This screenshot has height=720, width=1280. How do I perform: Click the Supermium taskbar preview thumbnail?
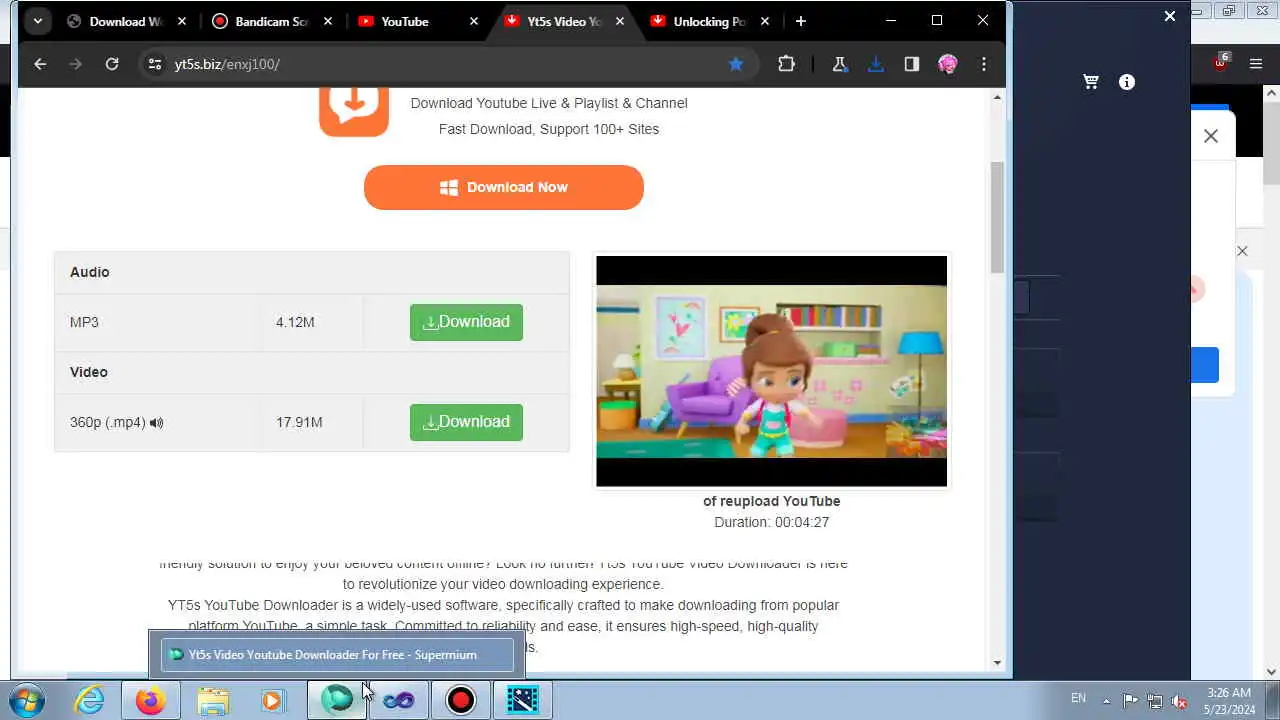337,654
